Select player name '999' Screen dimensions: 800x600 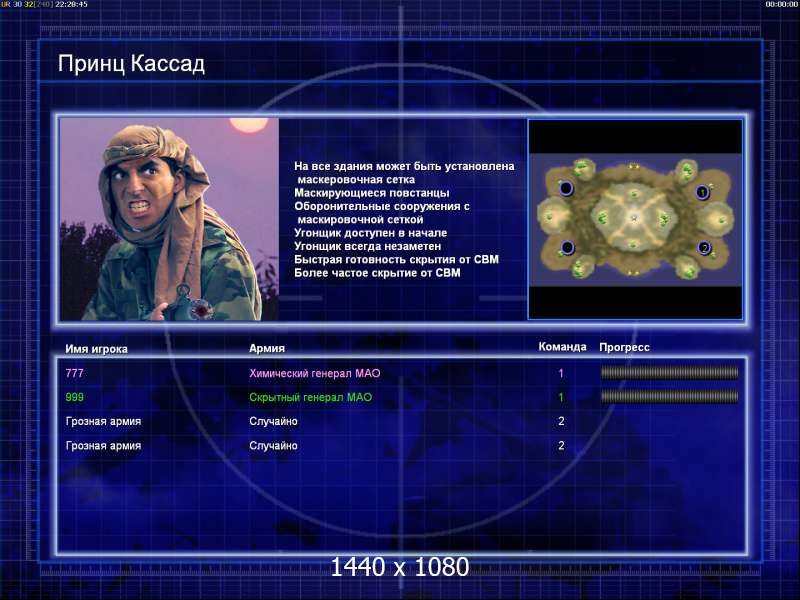[74, 397]
